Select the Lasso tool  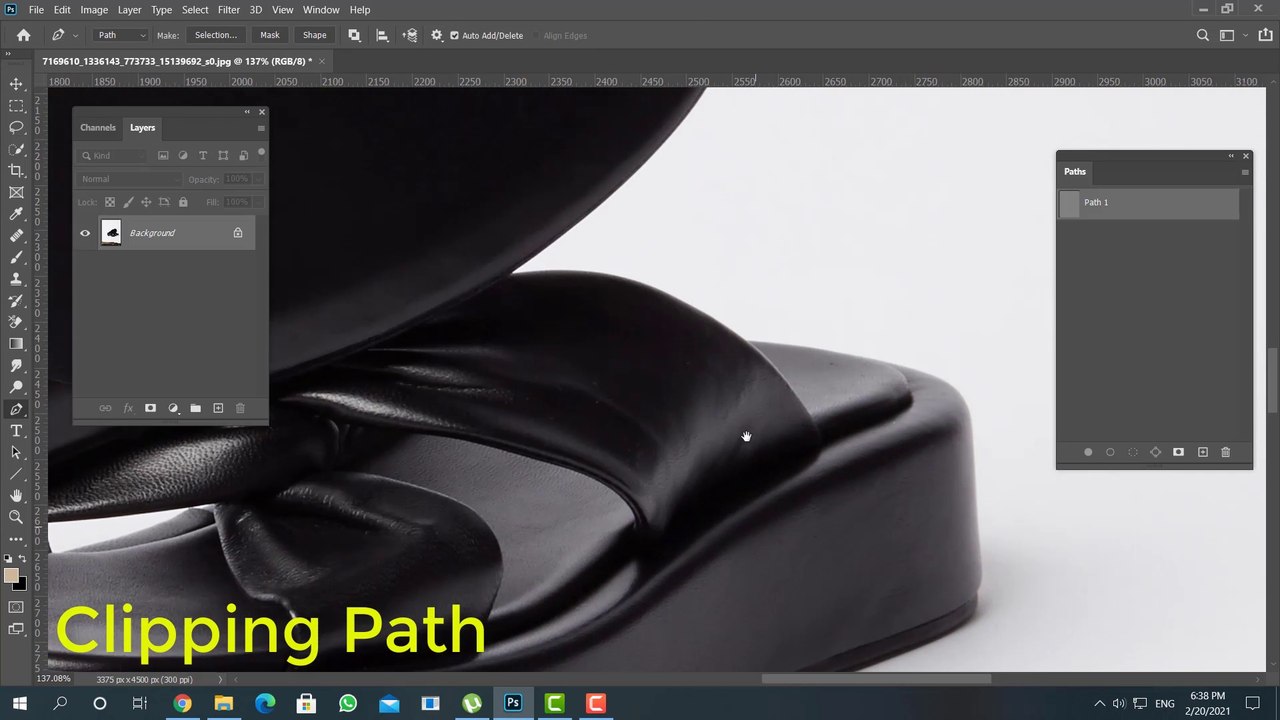(x=16, y=127)
